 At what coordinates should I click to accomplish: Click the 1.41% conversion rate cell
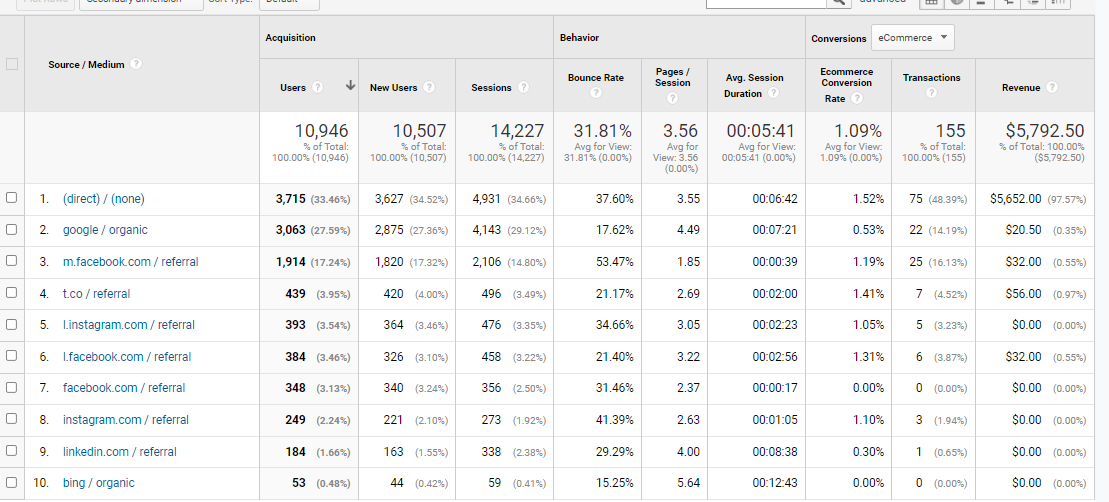868,293
